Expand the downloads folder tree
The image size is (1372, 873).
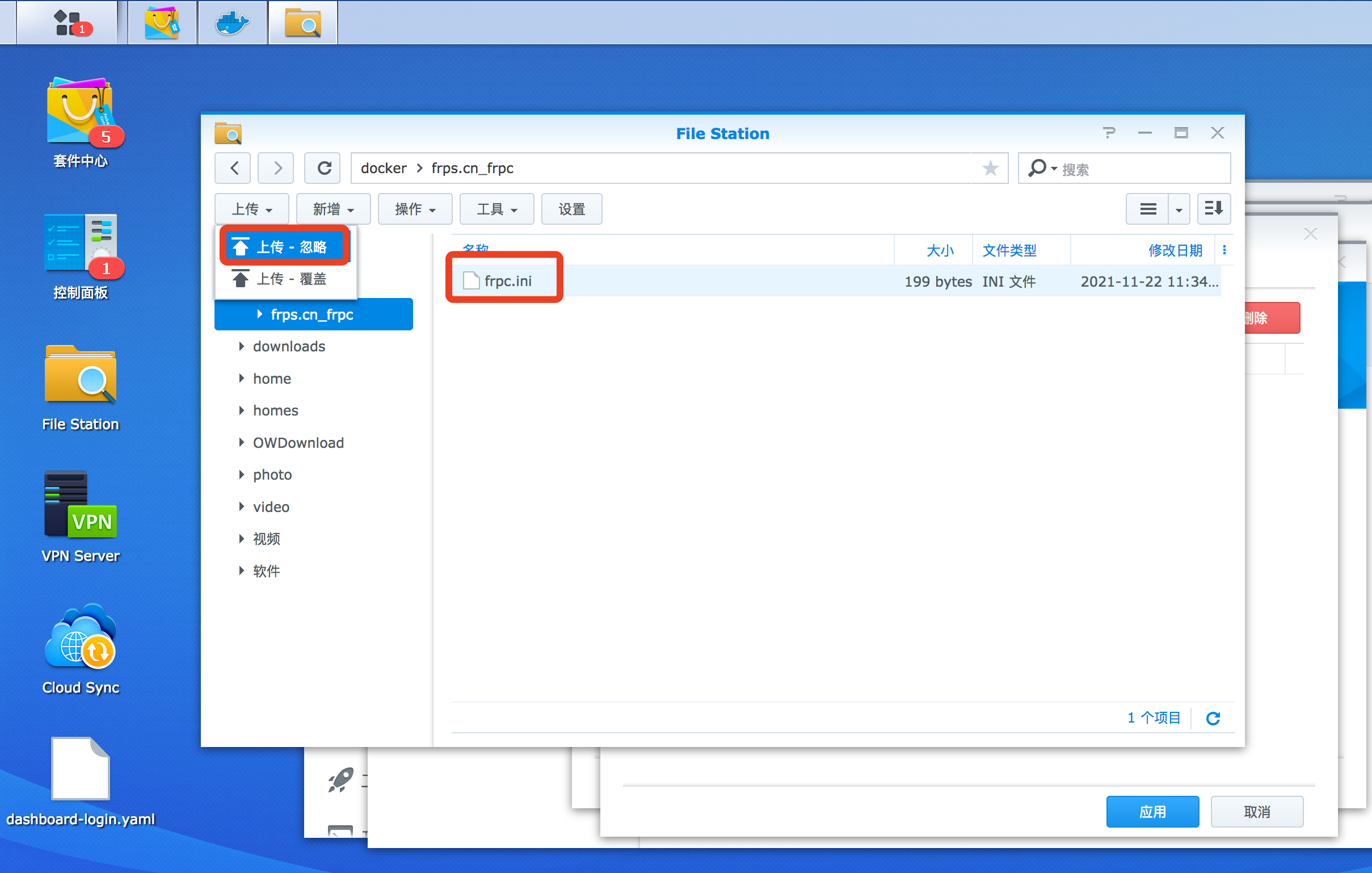click(x=242, y=346)
